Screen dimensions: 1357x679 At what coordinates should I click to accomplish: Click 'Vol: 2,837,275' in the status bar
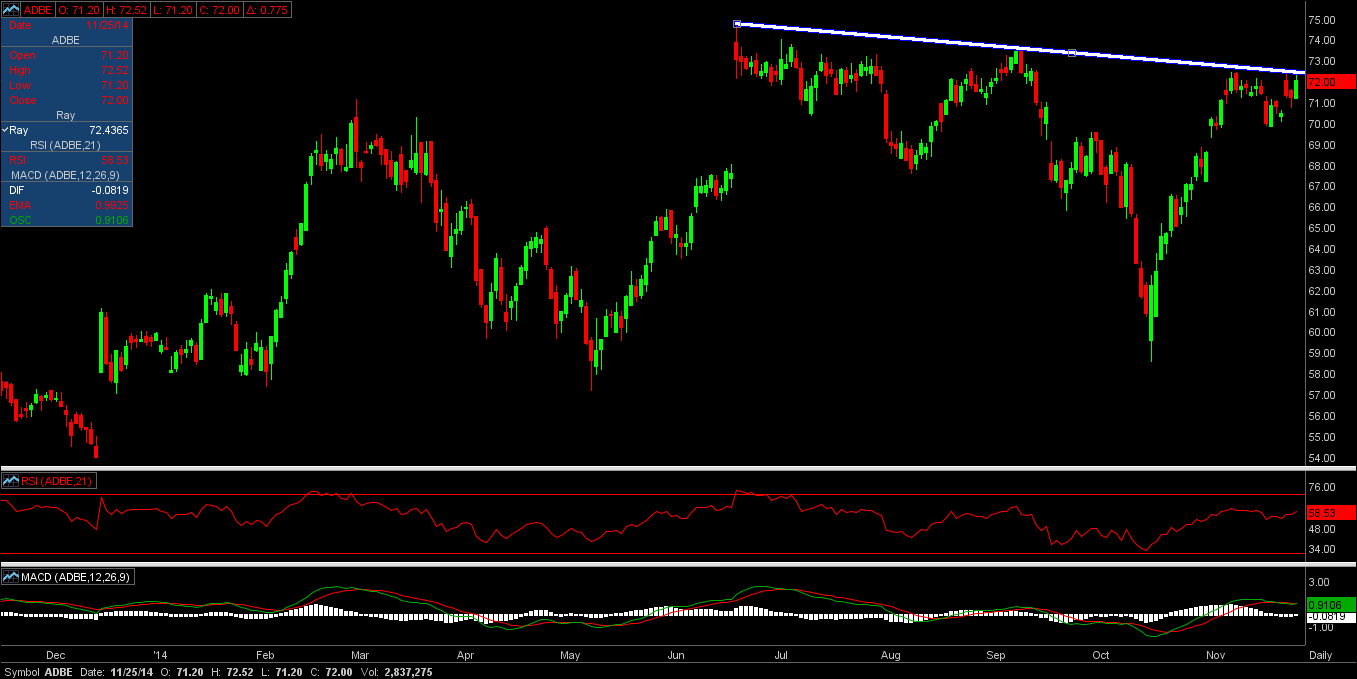(x=397, y=672)
